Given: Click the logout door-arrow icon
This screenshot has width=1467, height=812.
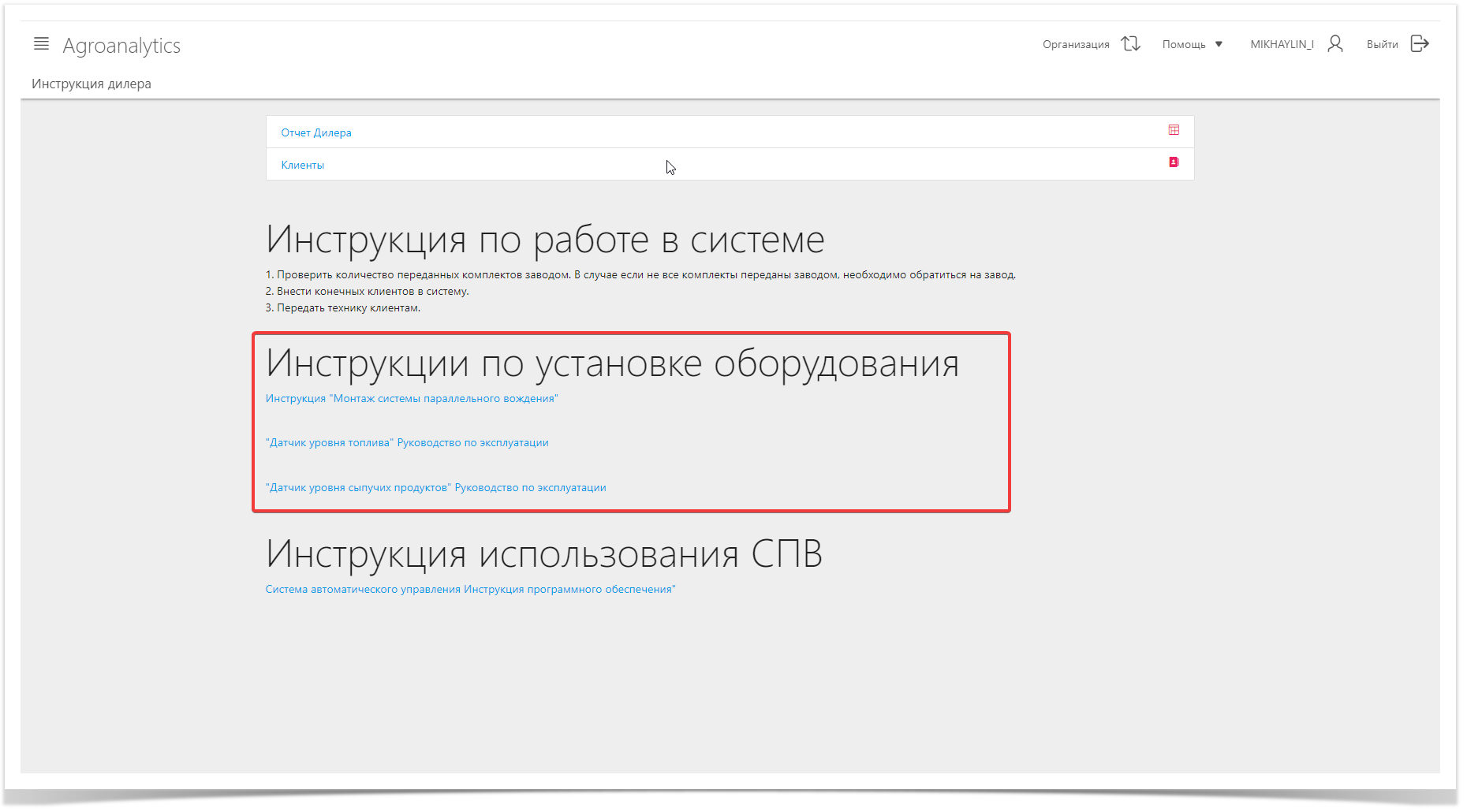Looking at the screenshot, I should (1420, 44).
